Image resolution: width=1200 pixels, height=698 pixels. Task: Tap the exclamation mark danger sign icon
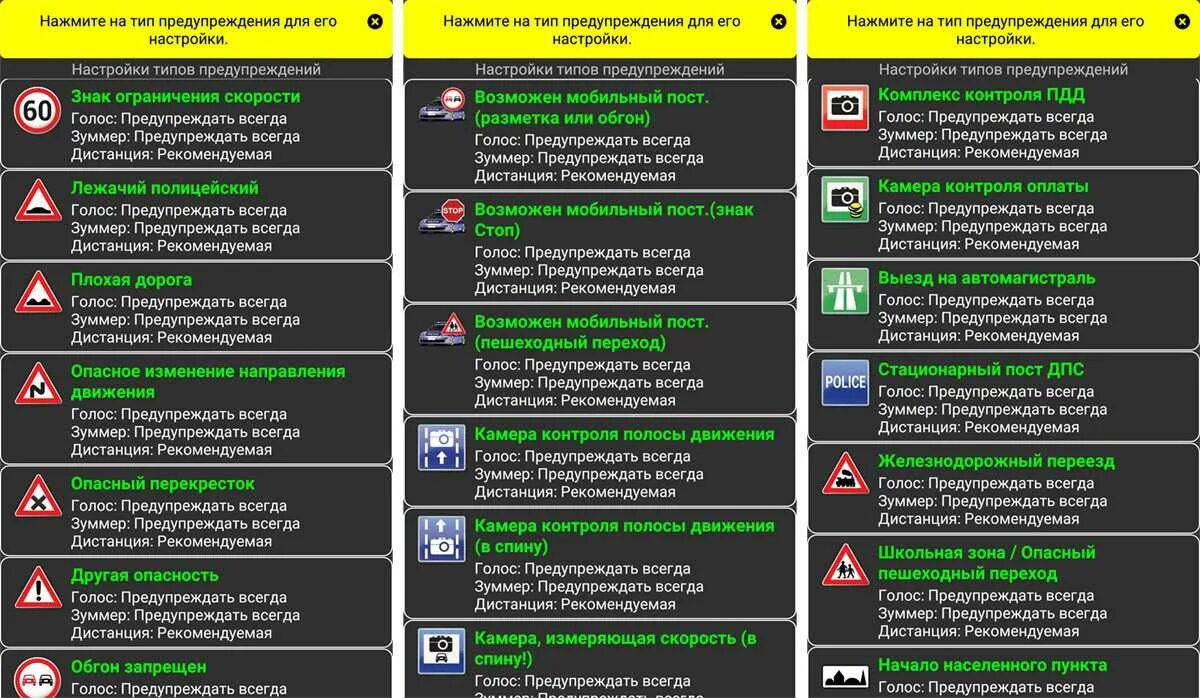point(38,588)
